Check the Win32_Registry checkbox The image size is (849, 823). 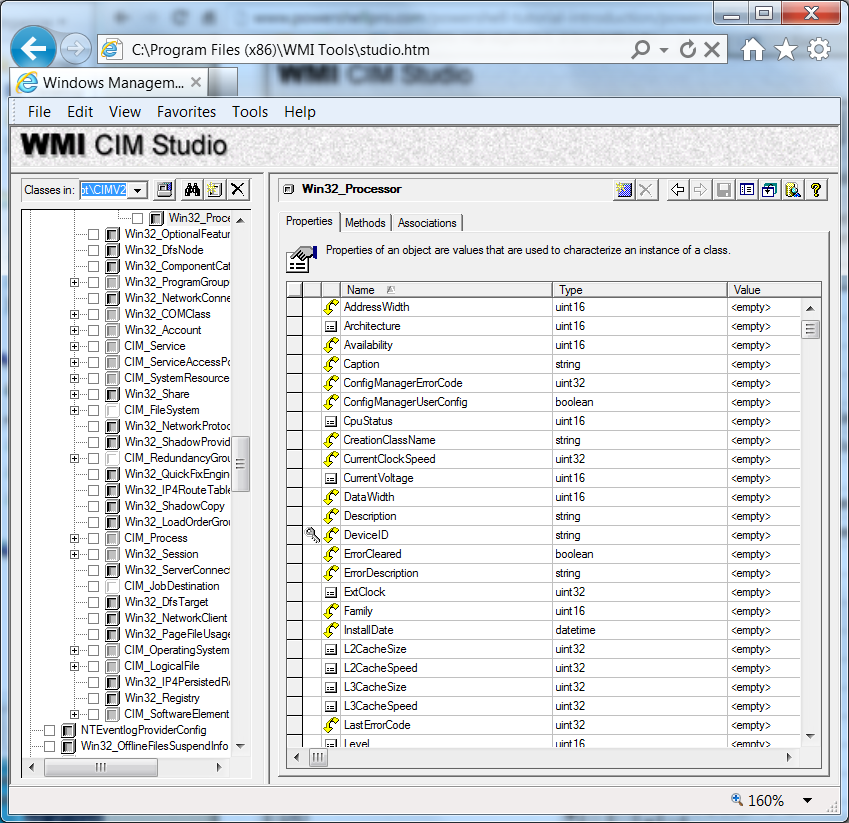(x=94, y=698)
